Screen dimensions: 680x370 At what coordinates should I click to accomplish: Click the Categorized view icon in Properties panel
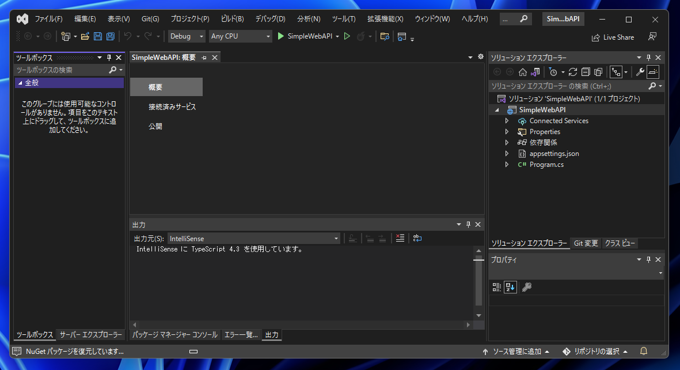coord(497,287)
